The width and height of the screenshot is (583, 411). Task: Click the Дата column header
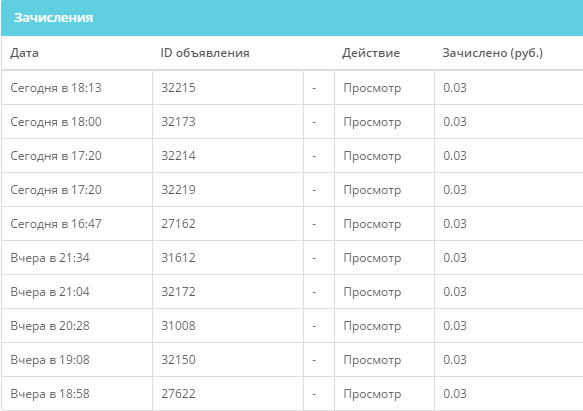[24, 53]
